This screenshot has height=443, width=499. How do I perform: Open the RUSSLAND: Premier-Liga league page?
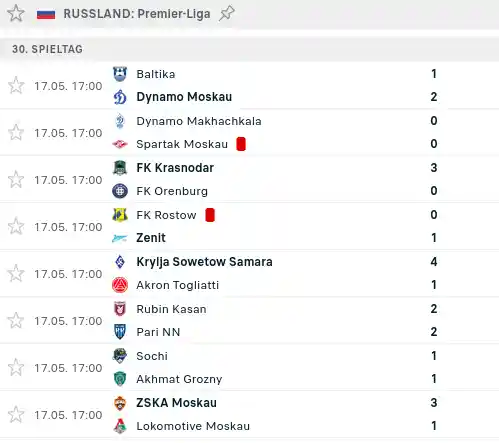point(137,14)
